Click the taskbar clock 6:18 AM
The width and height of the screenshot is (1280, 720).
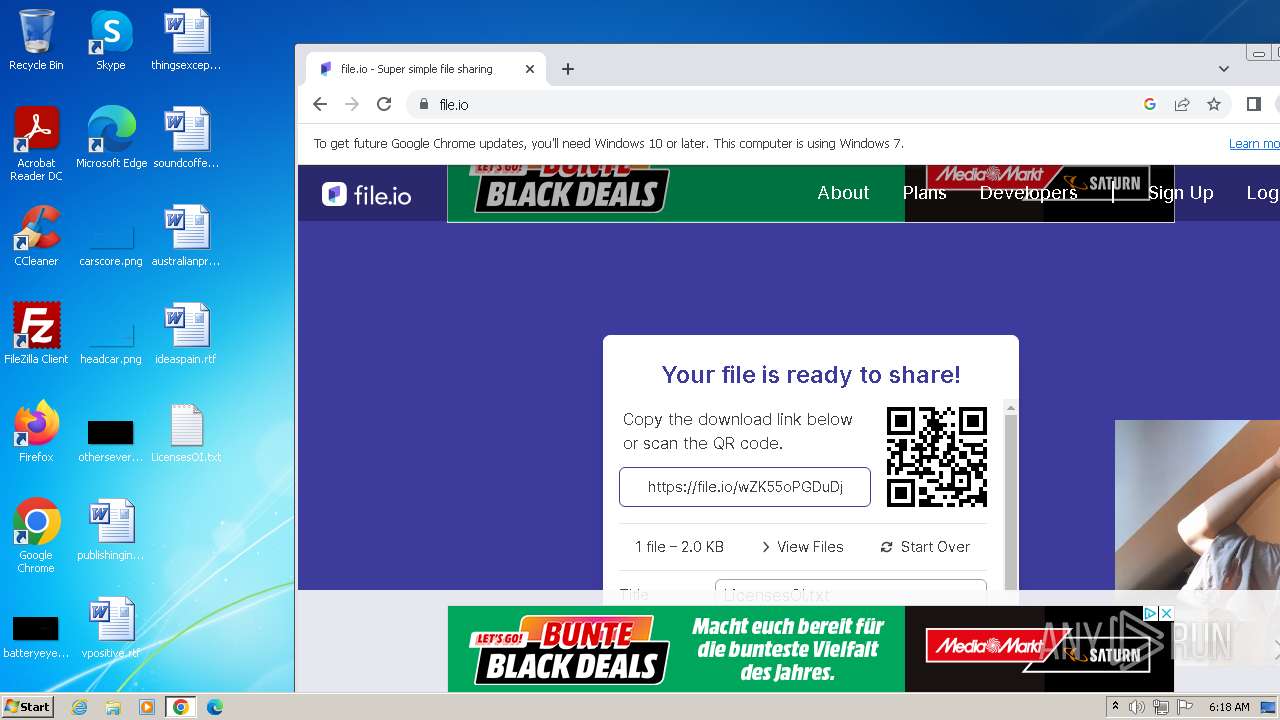click(x=1229, y=707)
